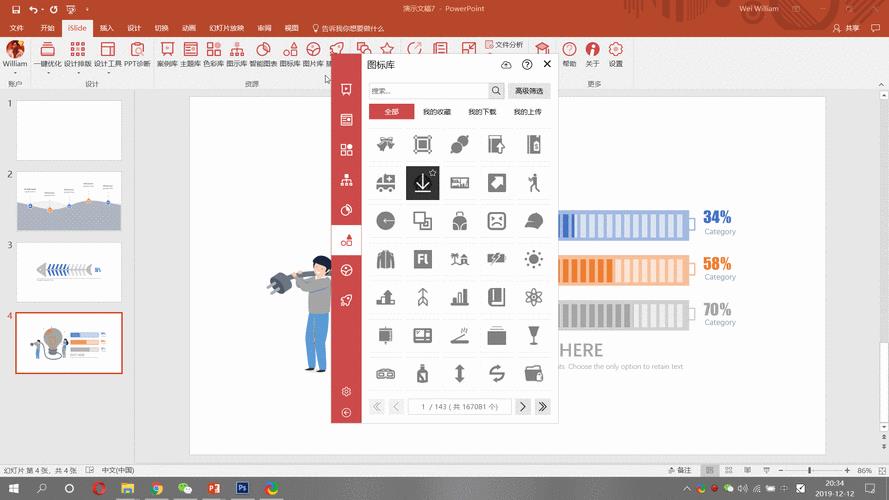
Task: Open the cloud upload icon in panel header
Action: tap(506, 64)
